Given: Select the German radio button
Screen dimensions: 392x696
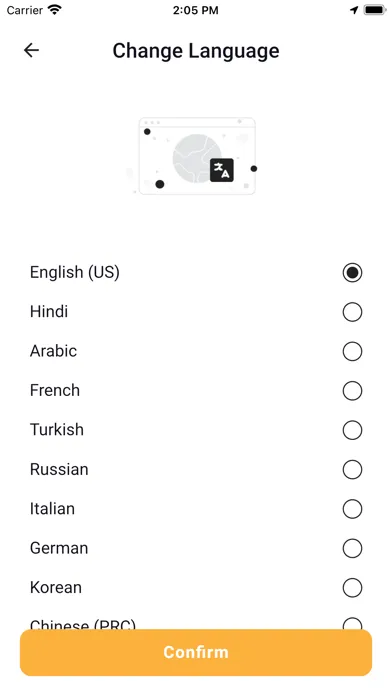Looking at the screenshot, I should pos(352,548).
